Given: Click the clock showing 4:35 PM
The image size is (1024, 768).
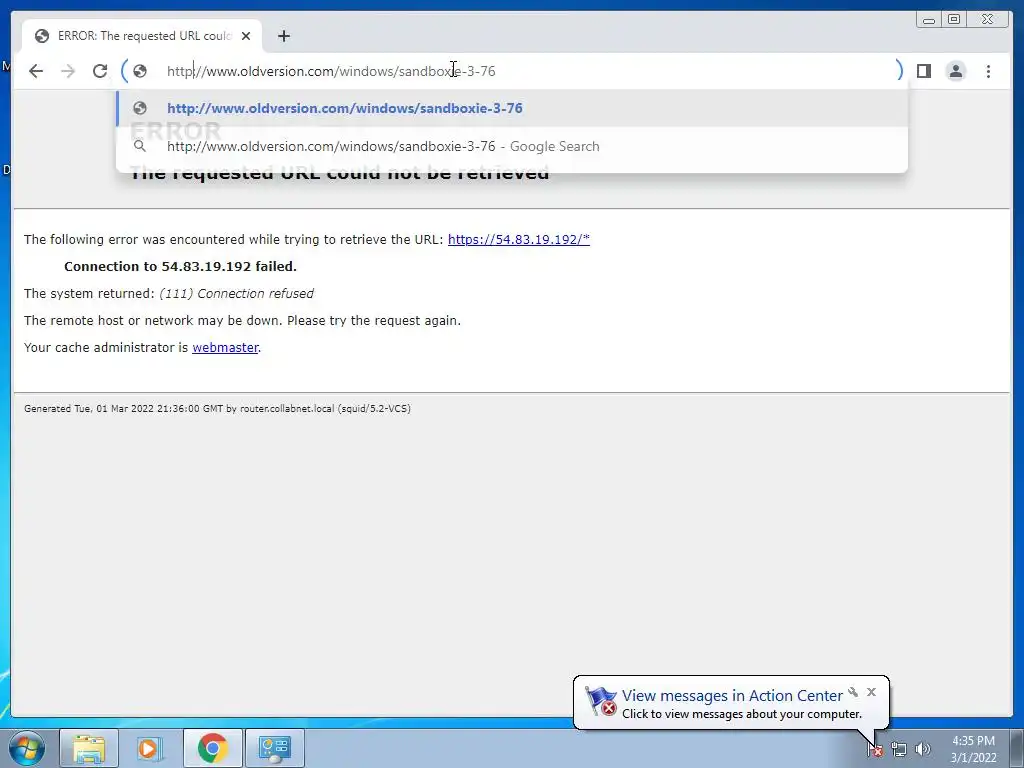Looking at the screenshot, I should tap(973, 749).
